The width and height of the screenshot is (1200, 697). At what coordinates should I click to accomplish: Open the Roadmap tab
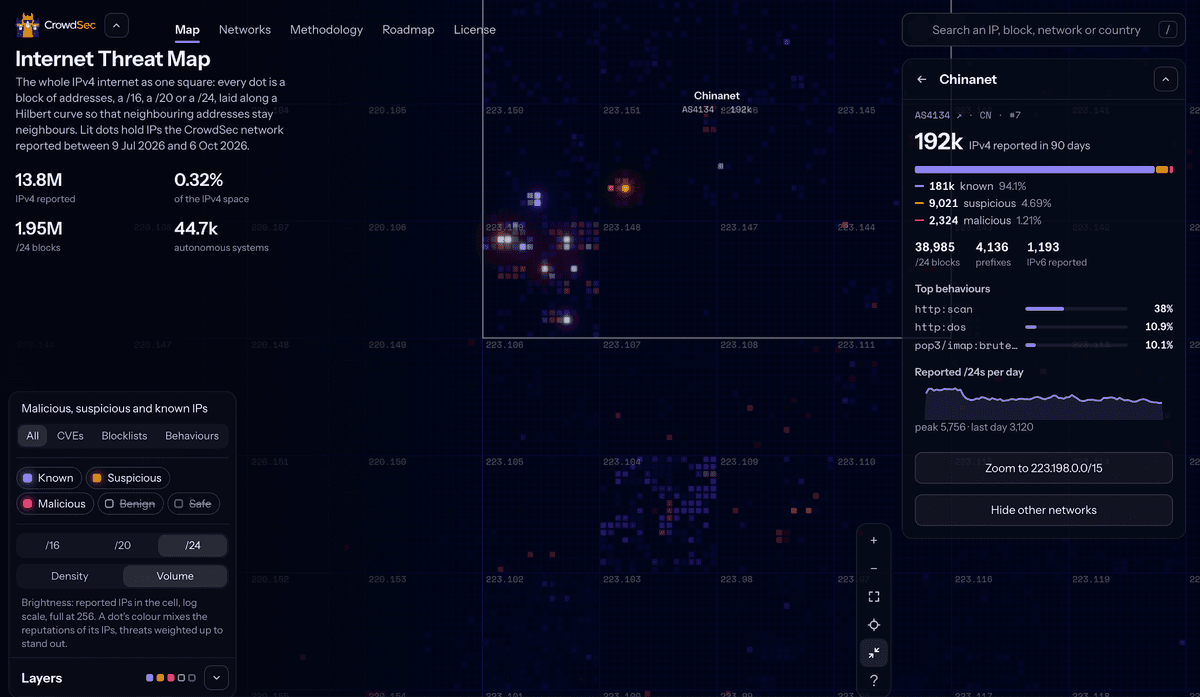[408, 29]
